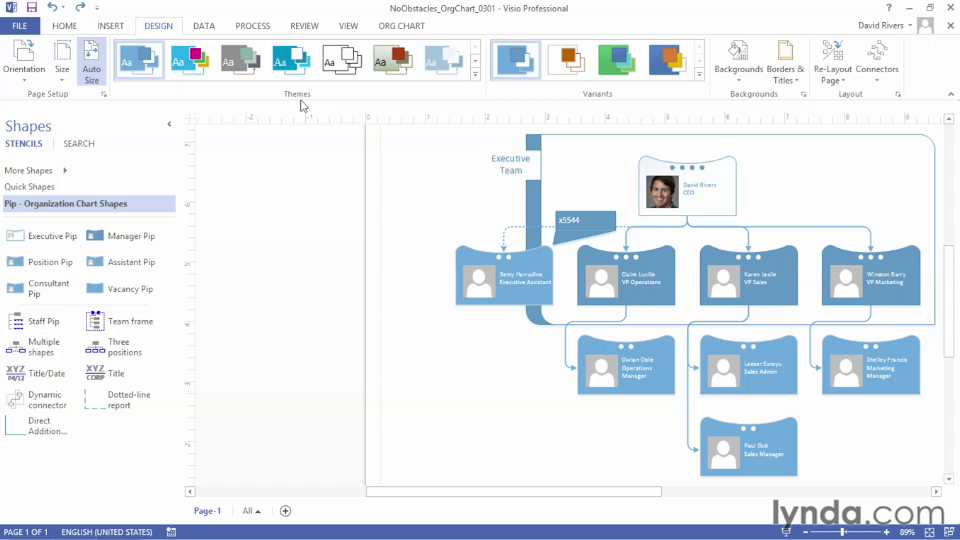Select the Manager Pip shape

pyautogui.click(x=121, y=236)
